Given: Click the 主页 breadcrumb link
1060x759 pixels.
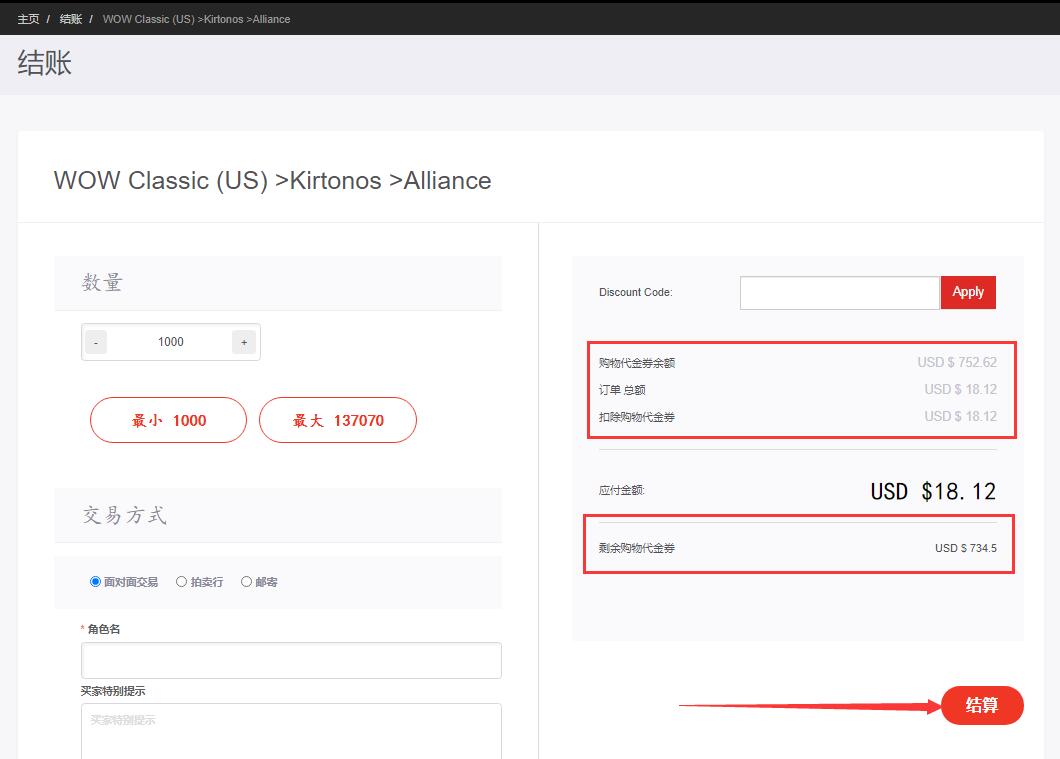Looking at the screenshot, I should 28,19.
